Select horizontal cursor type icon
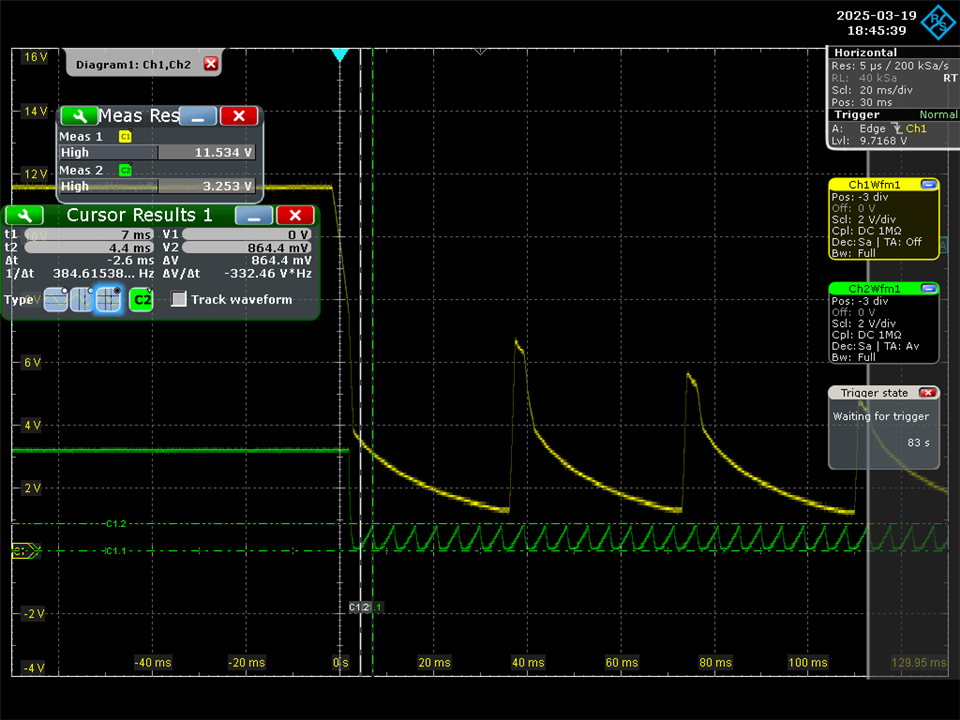960x720 pixels. 55,299
